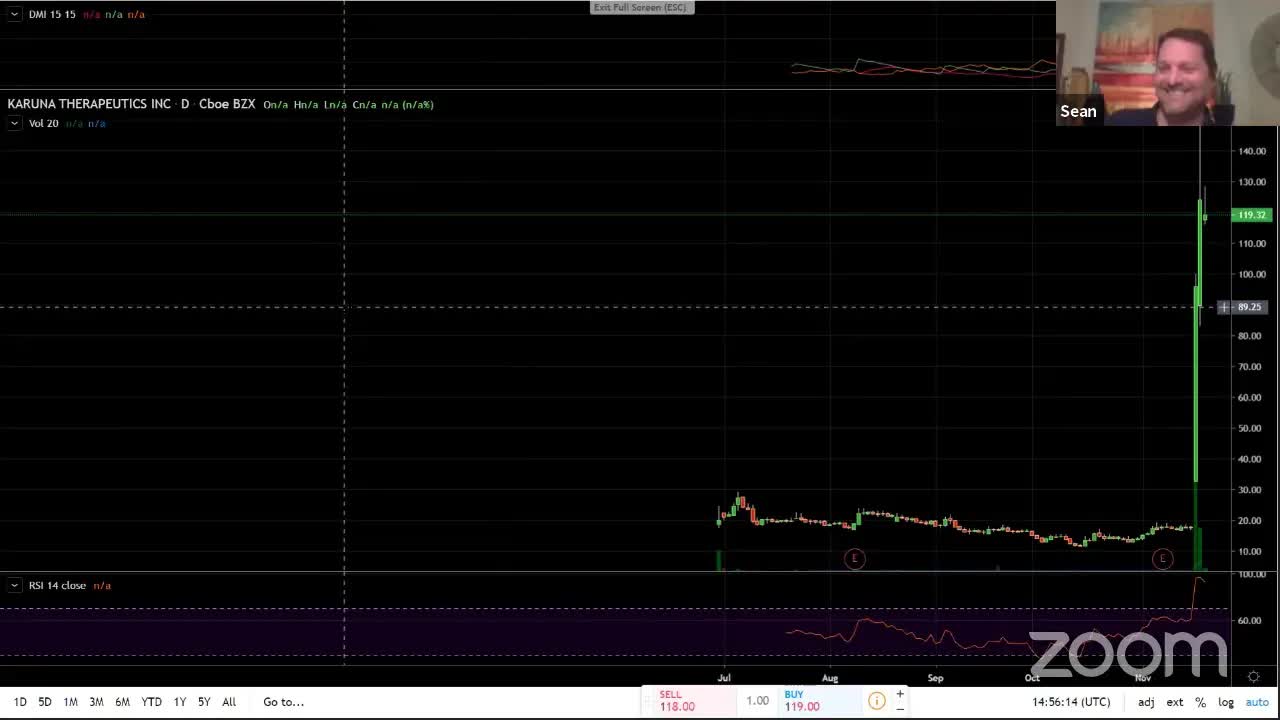Image resolution: width=1280 pixels, height=720 pixels.
Task: Click the KARUNA THERAPEUTICS INC symbol title
Action: (89, 104)
